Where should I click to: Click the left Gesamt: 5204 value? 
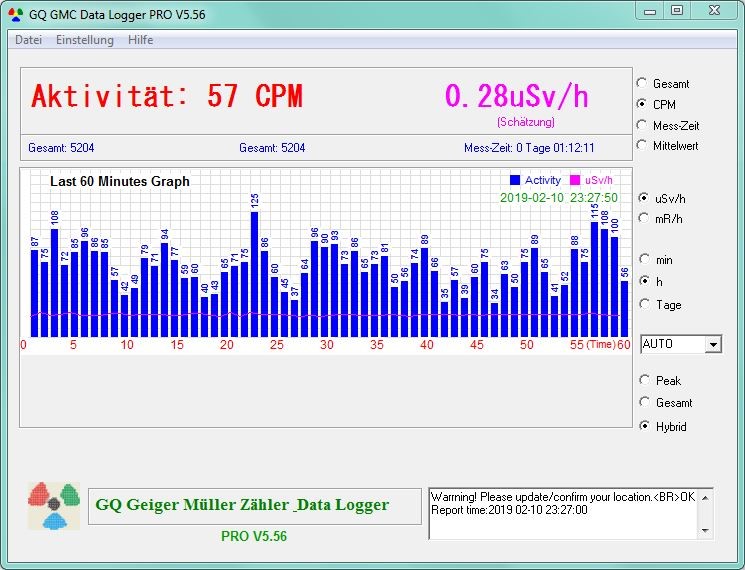pyautogui.click(x=61, y=148)
